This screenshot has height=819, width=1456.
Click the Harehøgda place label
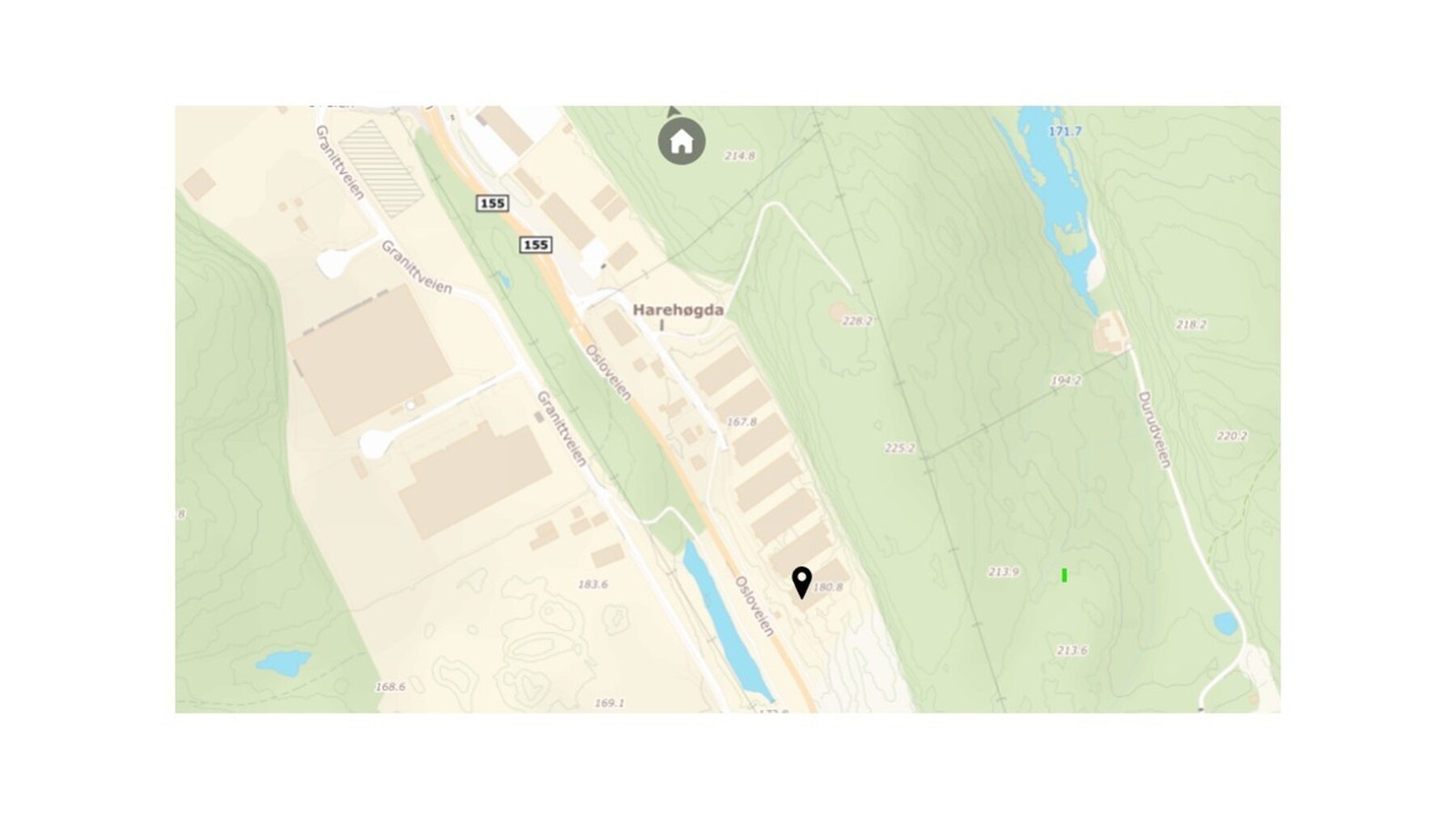[678, 309]
